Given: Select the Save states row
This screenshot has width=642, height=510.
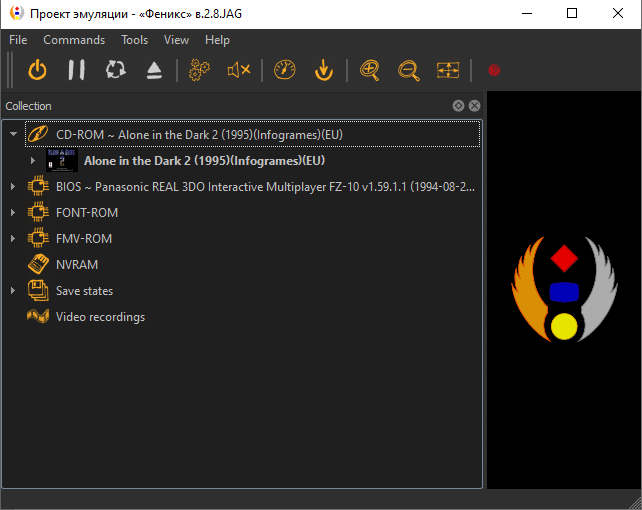Looking at the screenshot, I should (253, 291).
